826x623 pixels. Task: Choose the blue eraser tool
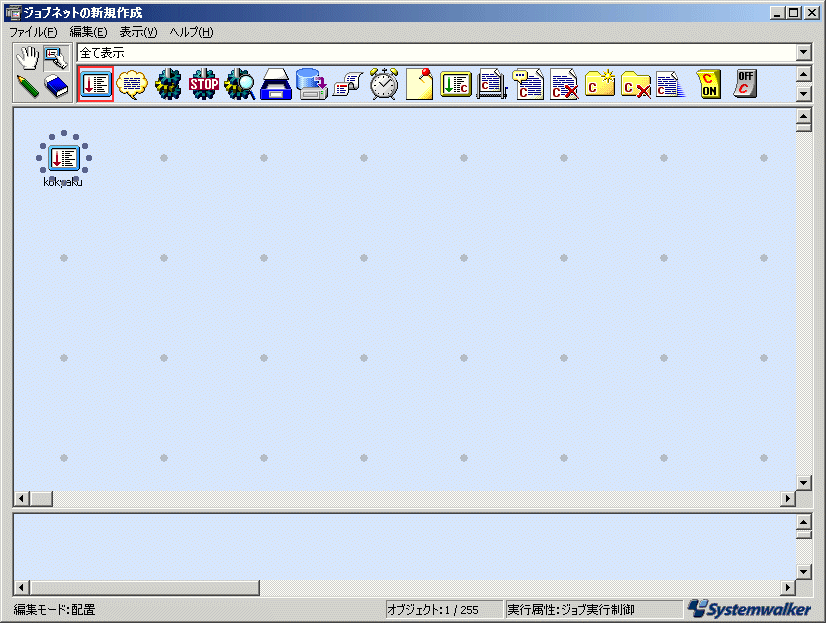56,86
